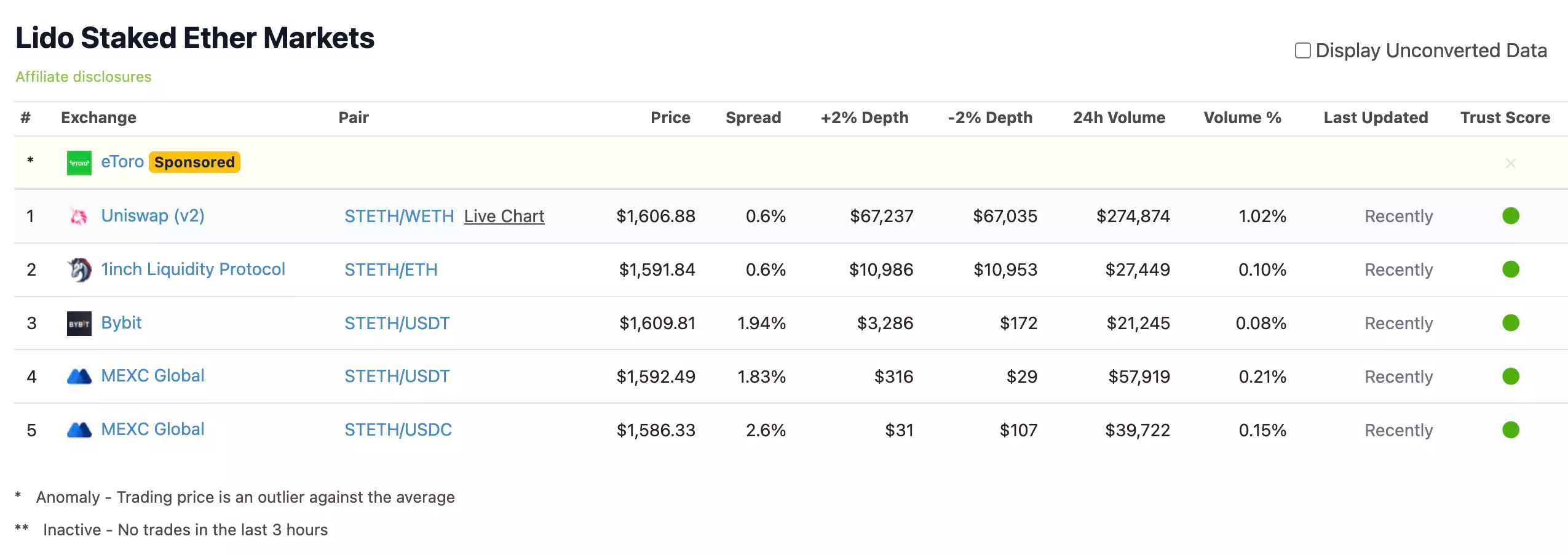Click the eToro logo icon

[x=79, y=163]
